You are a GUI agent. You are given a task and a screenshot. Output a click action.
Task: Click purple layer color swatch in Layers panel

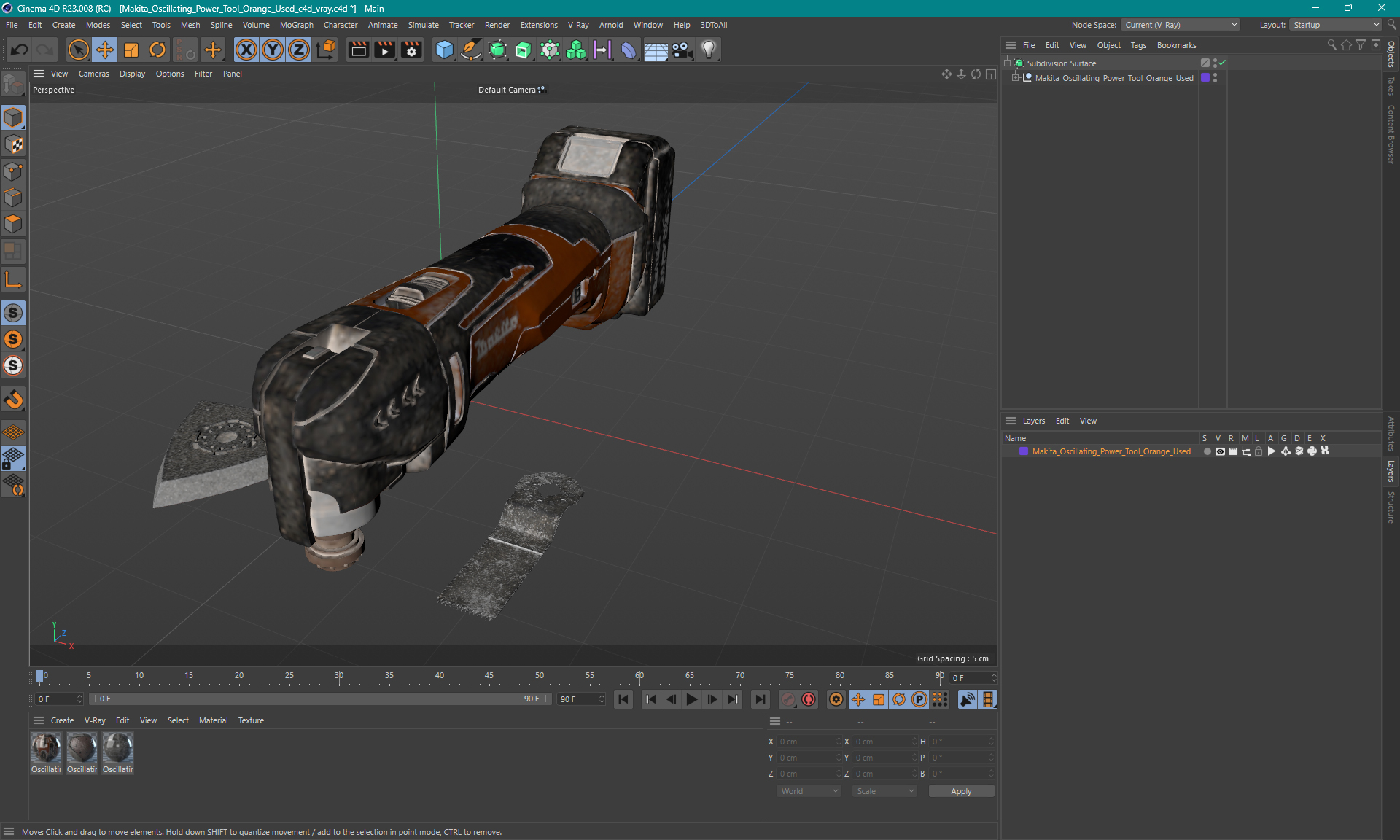tap(1024, 451)
